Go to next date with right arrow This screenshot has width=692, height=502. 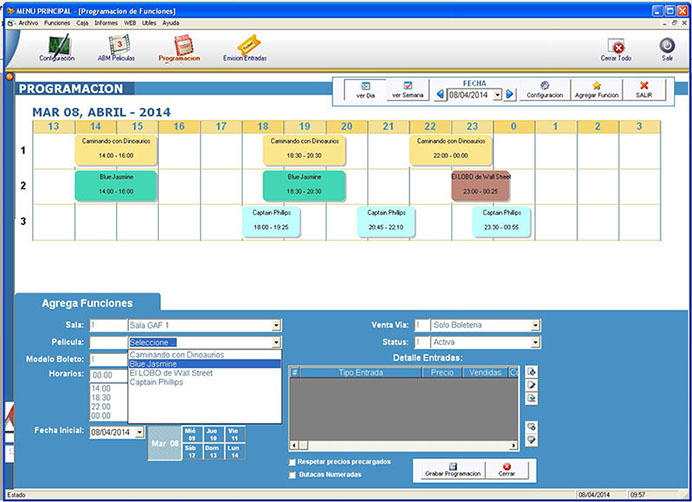pos(510,94)
